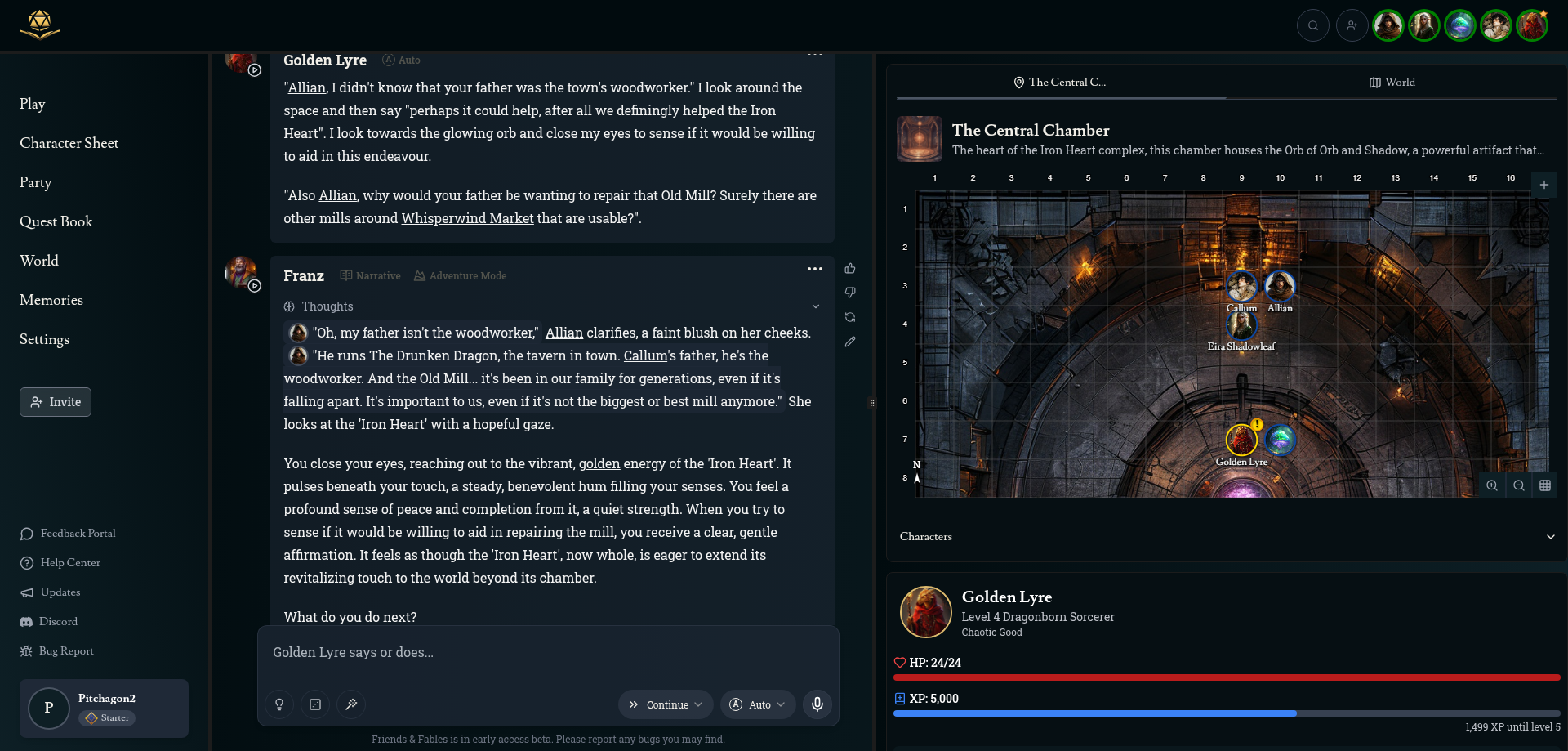Open the Continue action dropdown
This screenshot has width=1568, height=751.
666,704
